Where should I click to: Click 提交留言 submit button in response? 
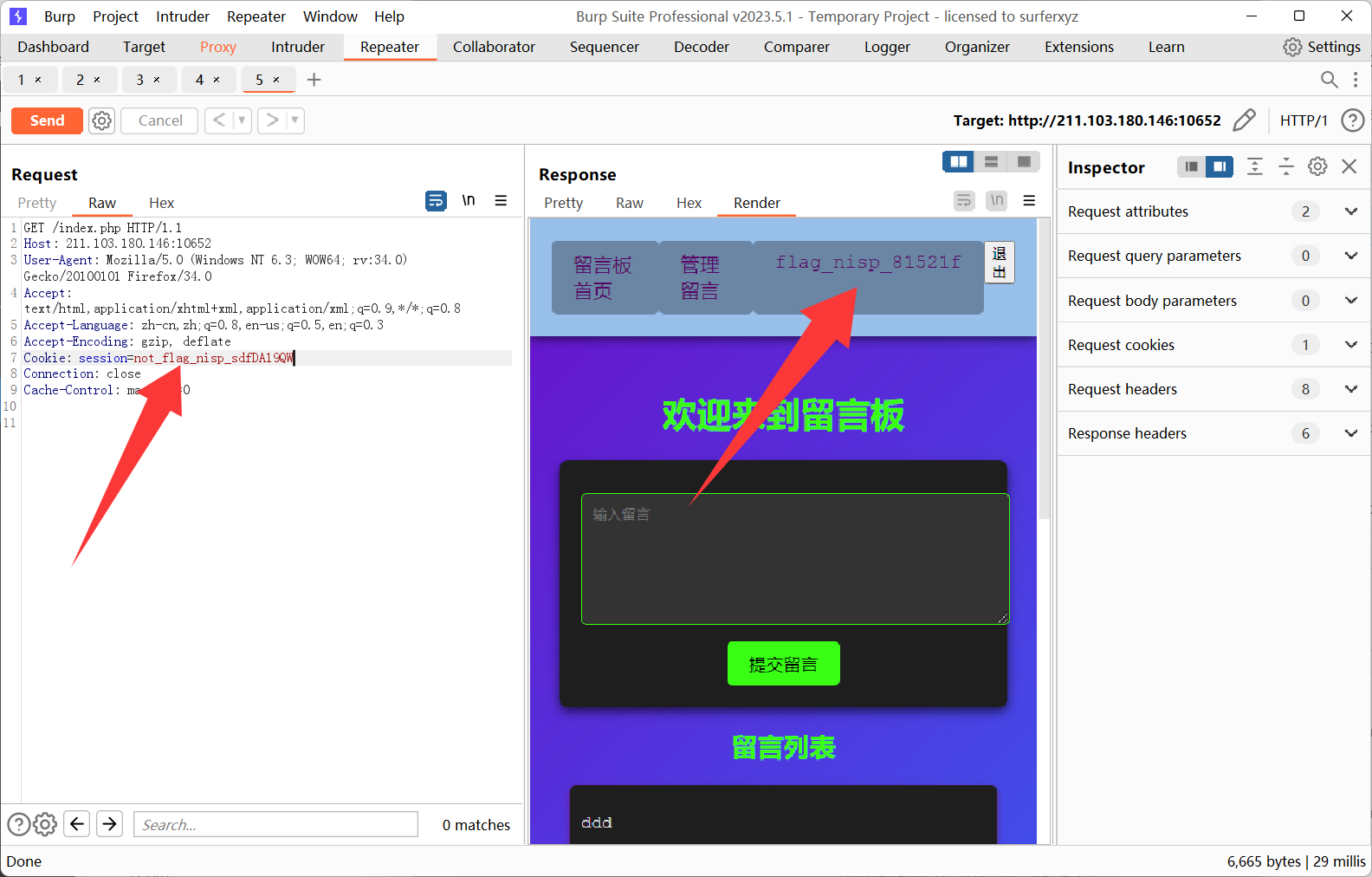pyautogui.click(x=783, y=664)
